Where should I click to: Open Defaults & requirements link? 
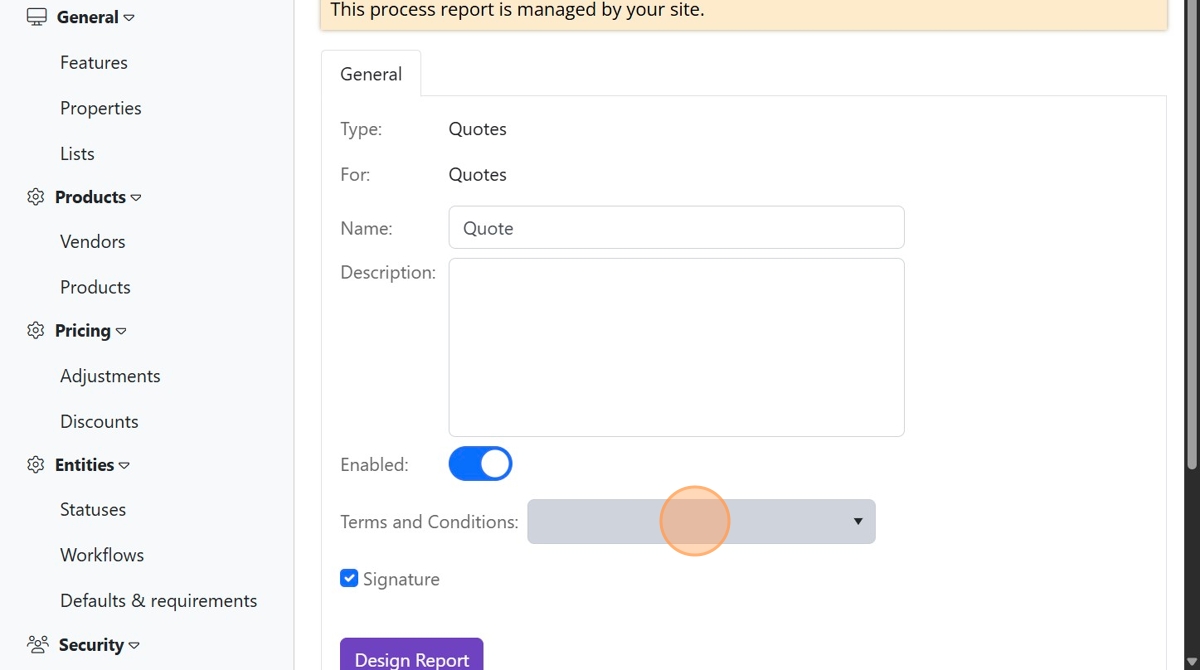158,600
